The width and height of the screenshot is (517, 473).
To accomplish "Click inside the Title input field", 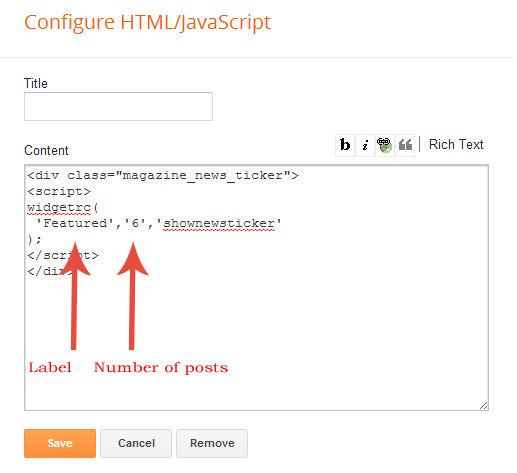I will [x=118, y=106].
